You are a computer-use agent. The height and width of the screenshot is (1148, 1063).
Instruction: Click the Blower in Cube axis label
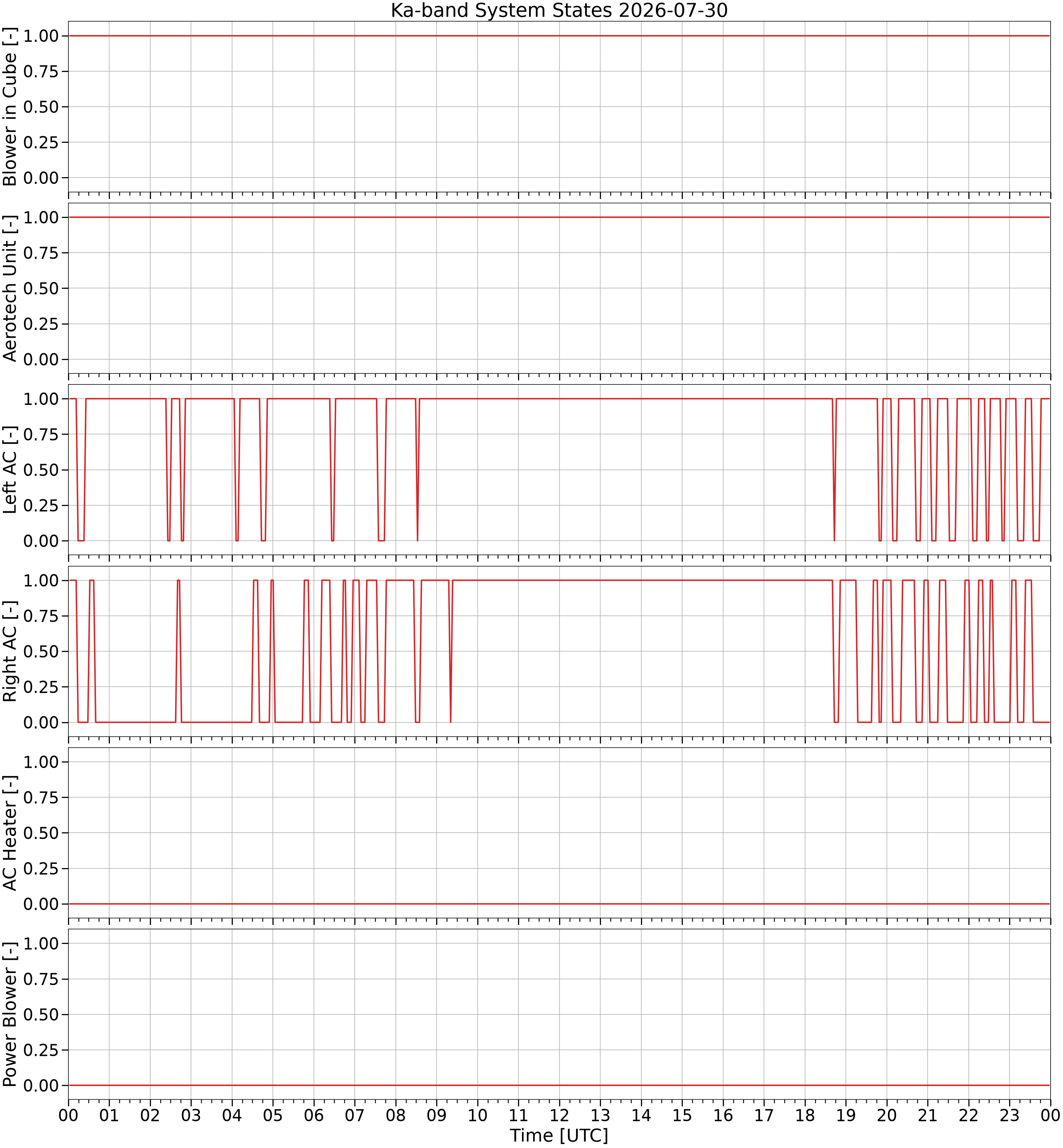point(10,107)
